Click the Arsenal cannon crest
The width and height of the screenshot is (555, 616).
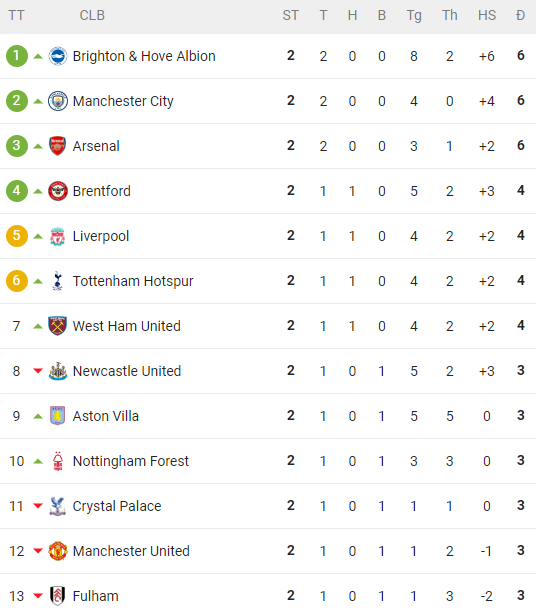(58, 146)
